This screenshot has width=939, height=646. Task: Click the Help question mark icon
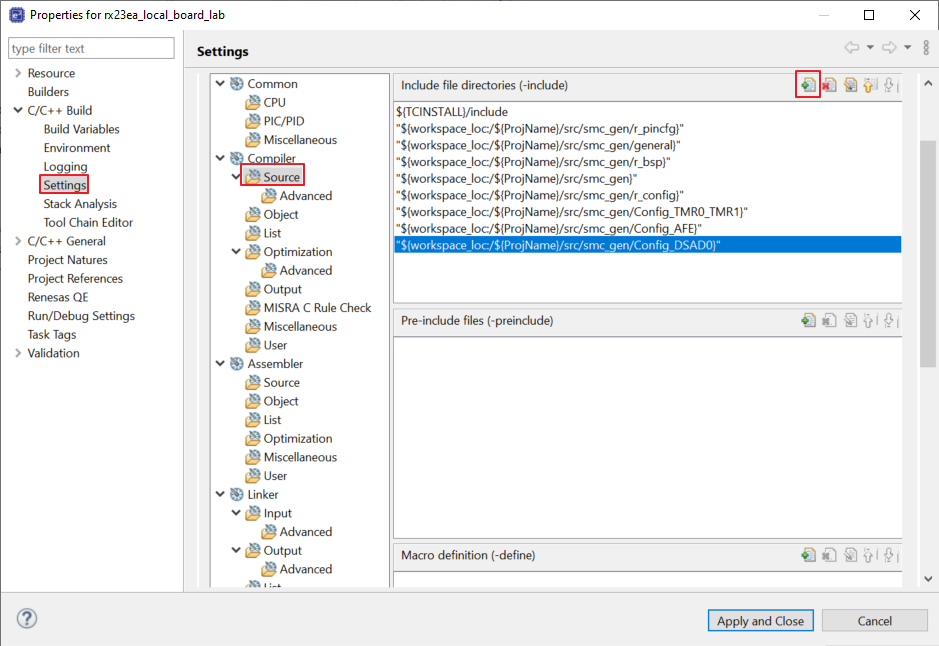(x=27, y=618)
